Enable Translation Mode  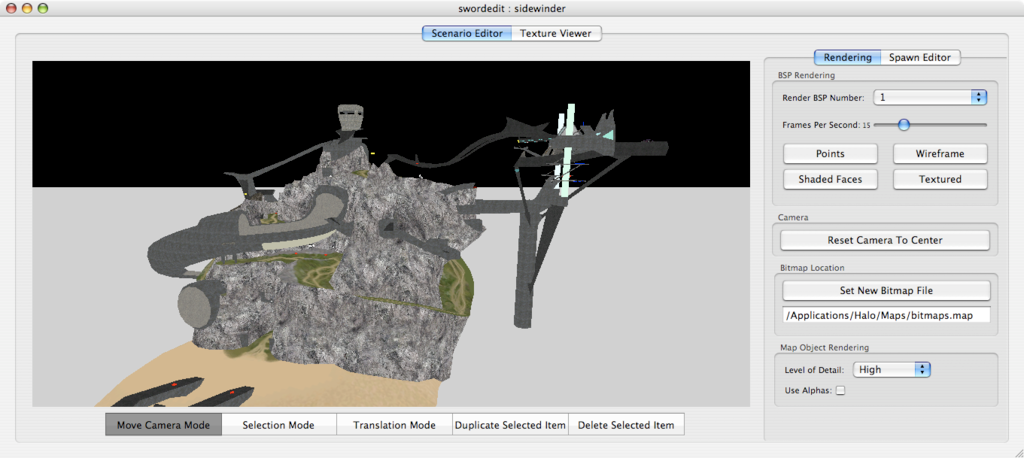click(x=394, y=425)
